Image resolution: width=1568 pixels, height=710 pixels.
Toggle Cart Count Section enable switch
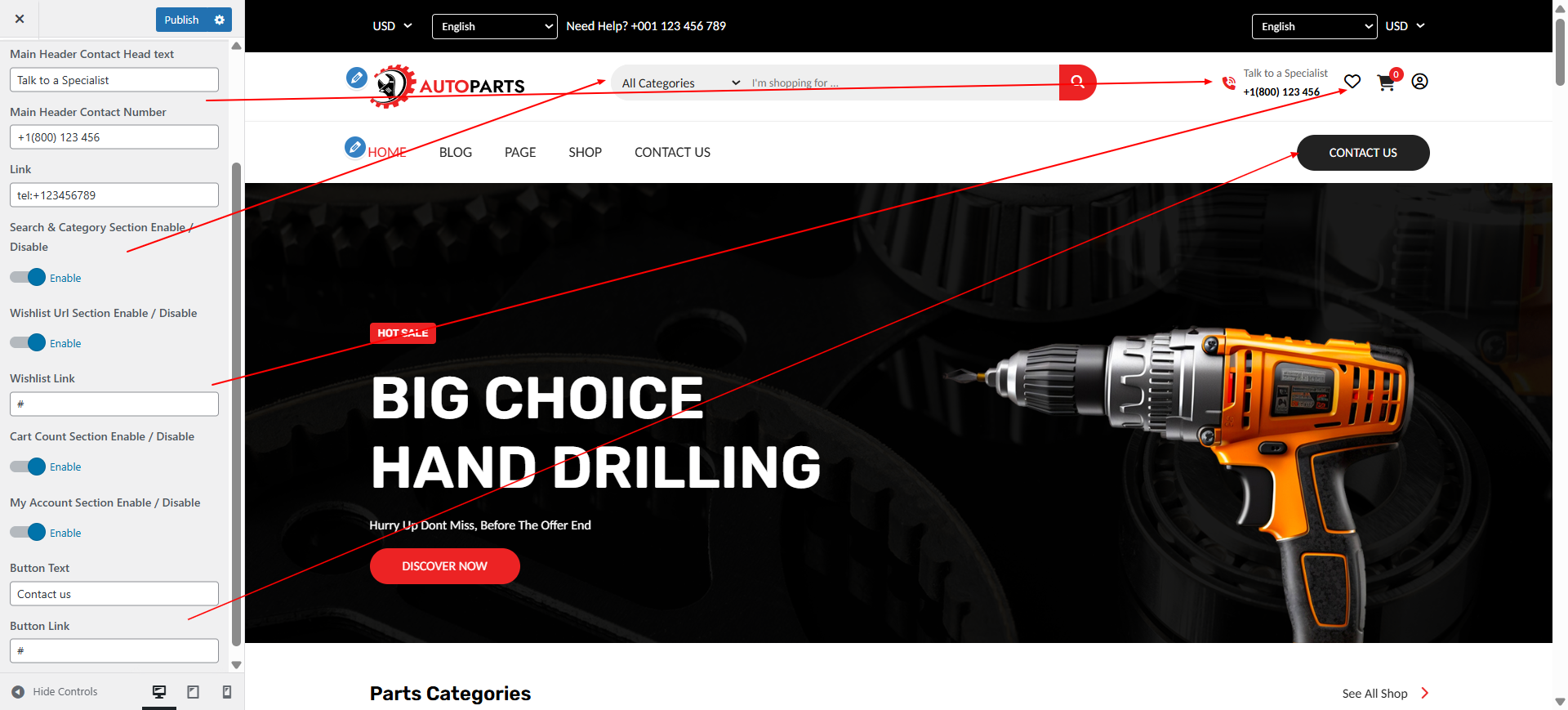28,467
